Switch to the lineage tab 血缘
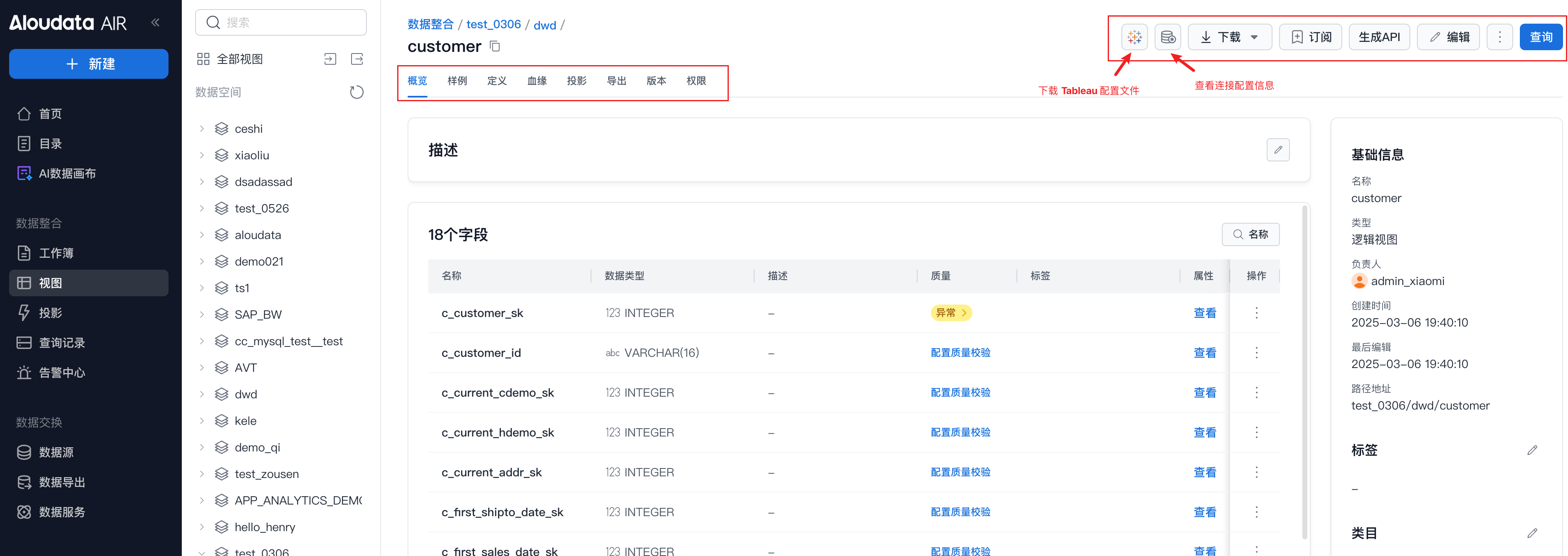 pyautogui.click(x=536, y=81)
